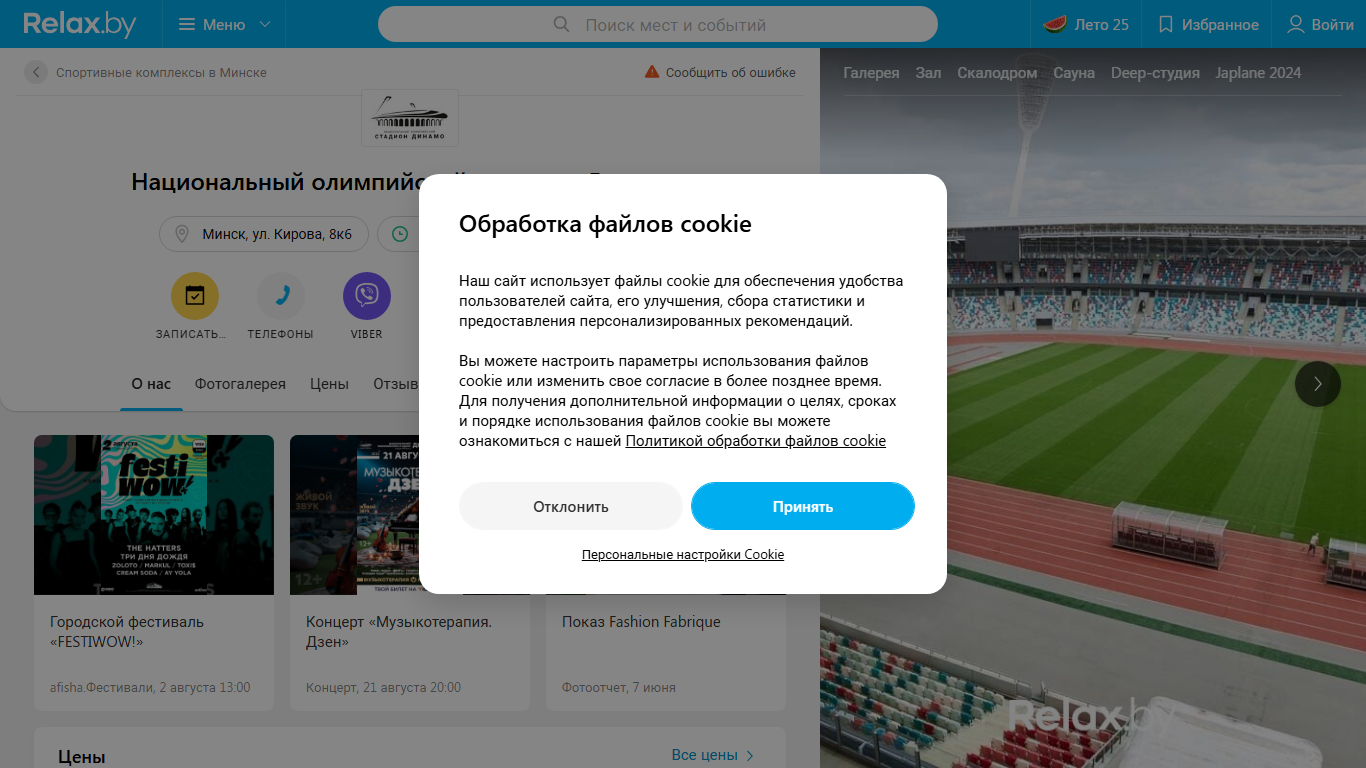Viewport: 1366px width, 768px height.
Task: Click the text afisha.Фестивали, 2 августа 13:00
Action: [150, 687]
